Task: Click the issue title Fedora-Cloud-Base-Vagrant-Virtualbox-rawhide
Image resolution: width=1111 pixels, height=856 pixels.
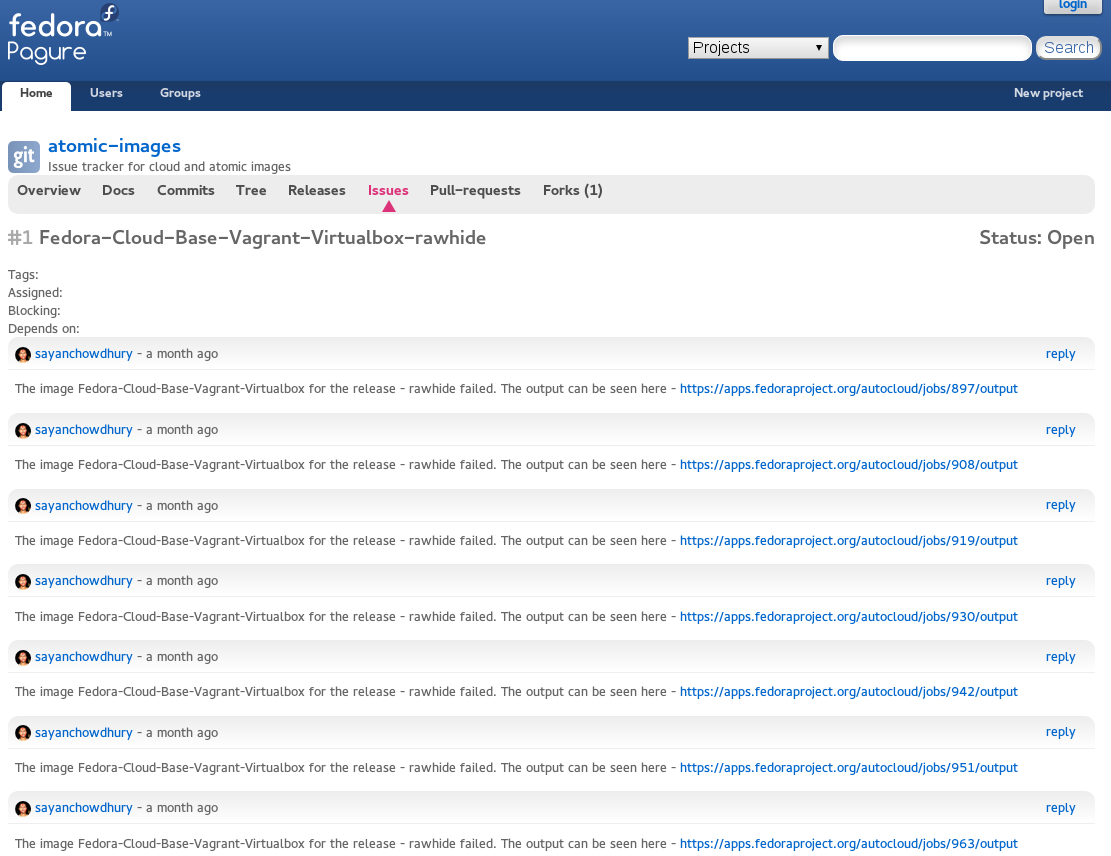Action: [262, 237]
